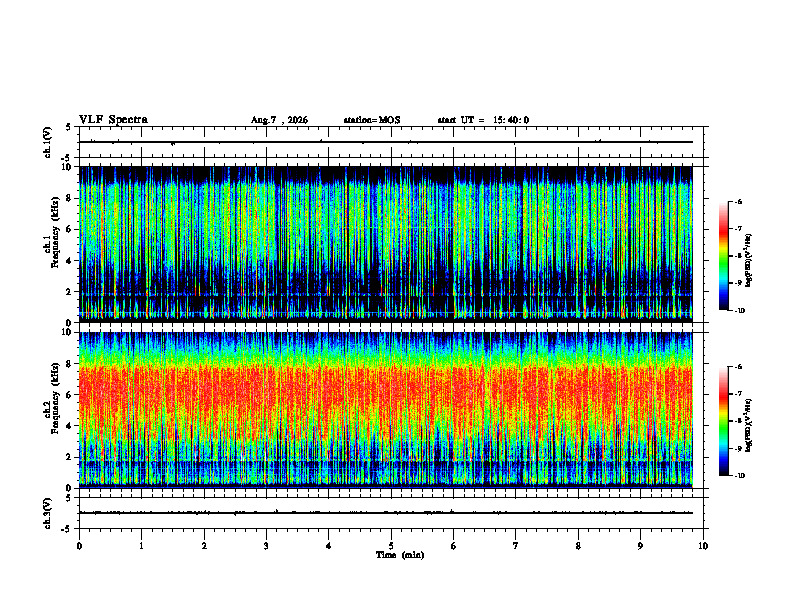Select the date text 'Aug.7 , 2026'

(279, 120)
